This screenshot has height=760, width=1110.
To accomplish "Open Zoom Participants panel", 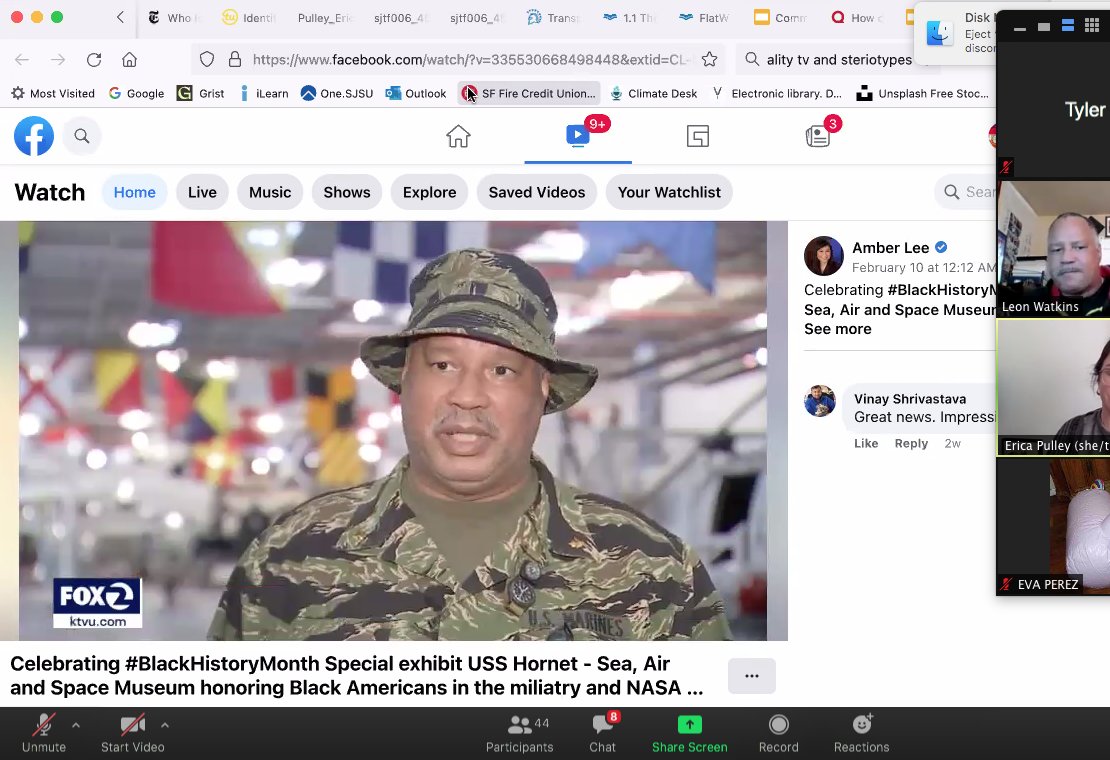I will point(520,734).
